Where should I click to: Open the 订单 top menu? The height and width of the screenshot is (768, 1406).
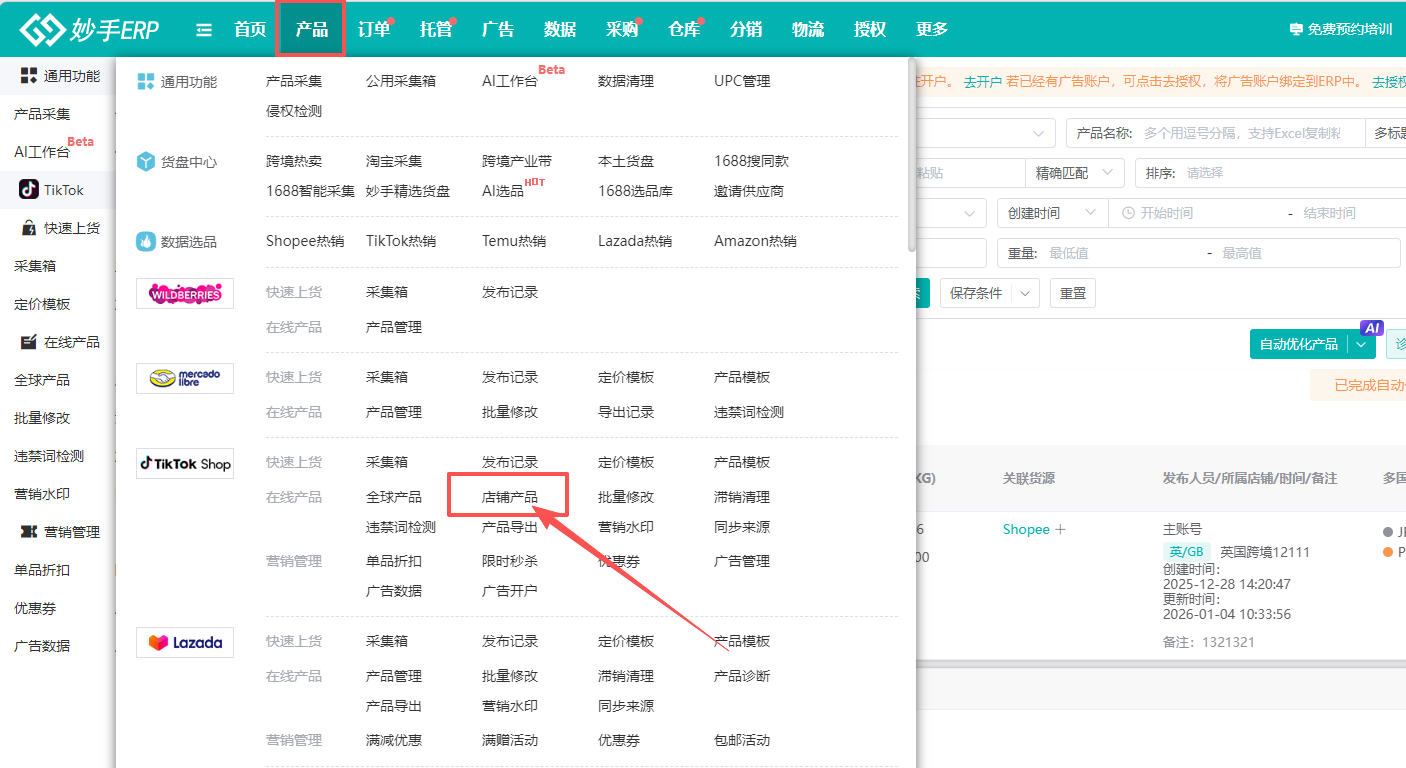tap(374, 30)
